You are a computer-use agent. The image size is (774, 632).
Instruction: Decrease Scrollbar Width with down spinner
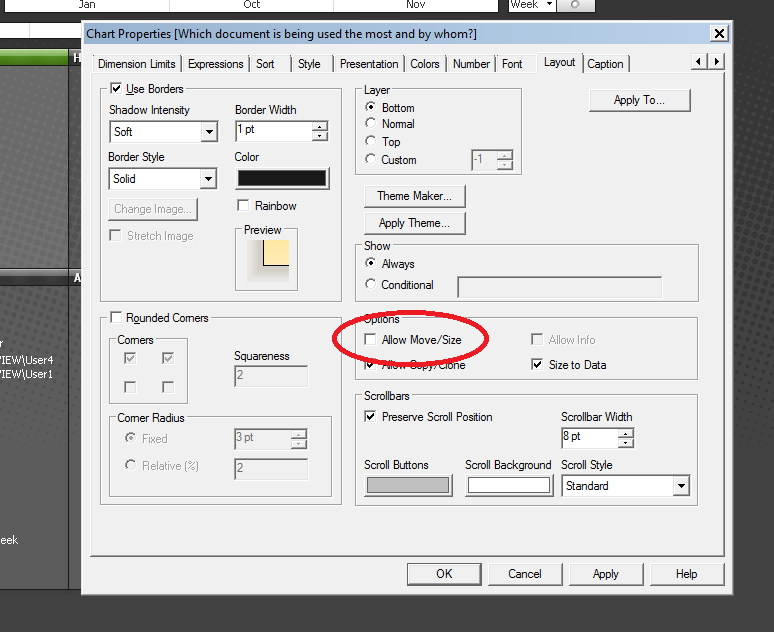click(625, 443)
